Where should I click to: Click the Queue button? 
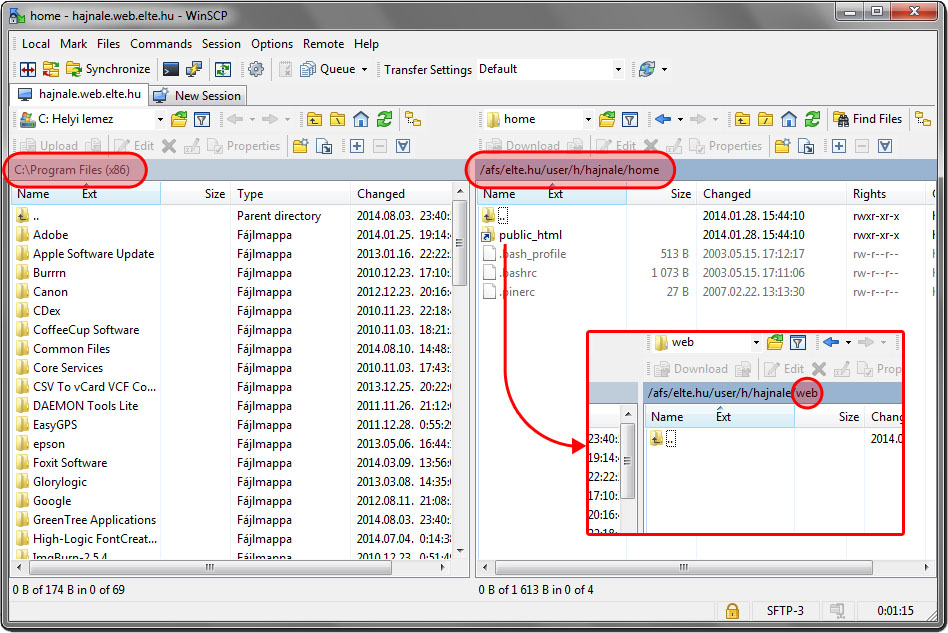(x=328, y=70)
